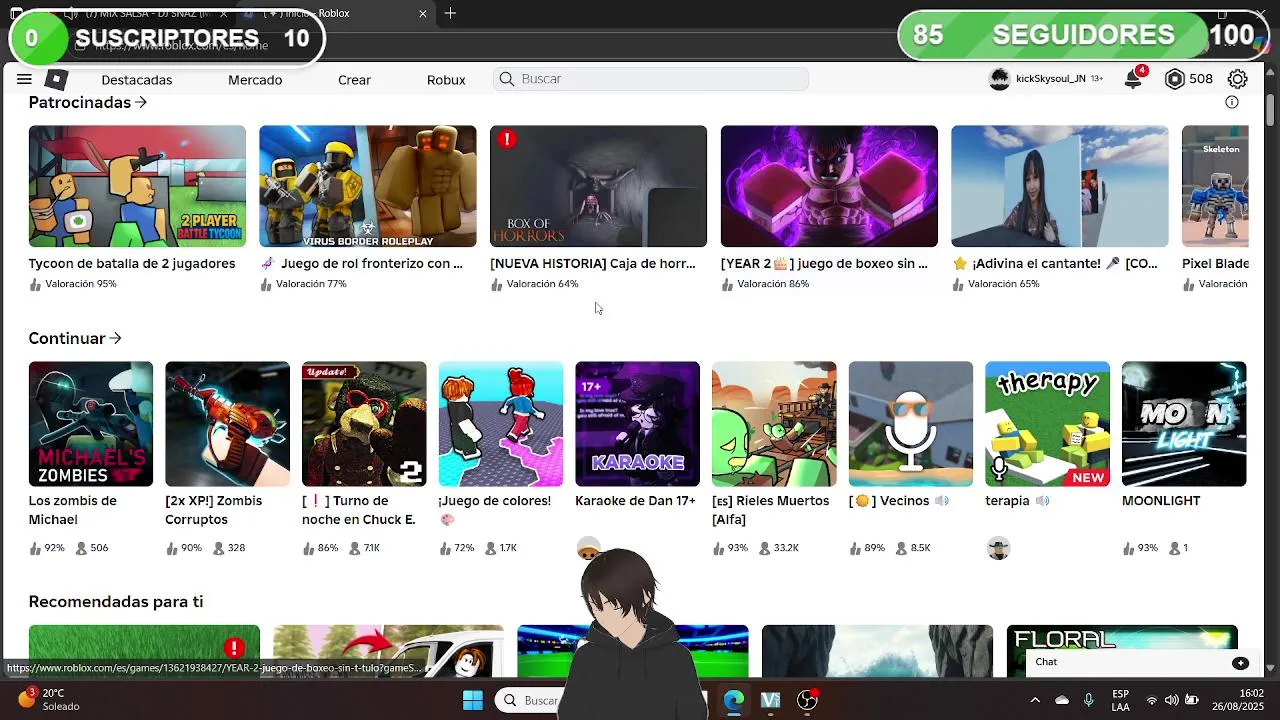Open MOONLIGHT game thumbnail
This screenshot has height=720, width=1280.
[x=1184, y=424]
